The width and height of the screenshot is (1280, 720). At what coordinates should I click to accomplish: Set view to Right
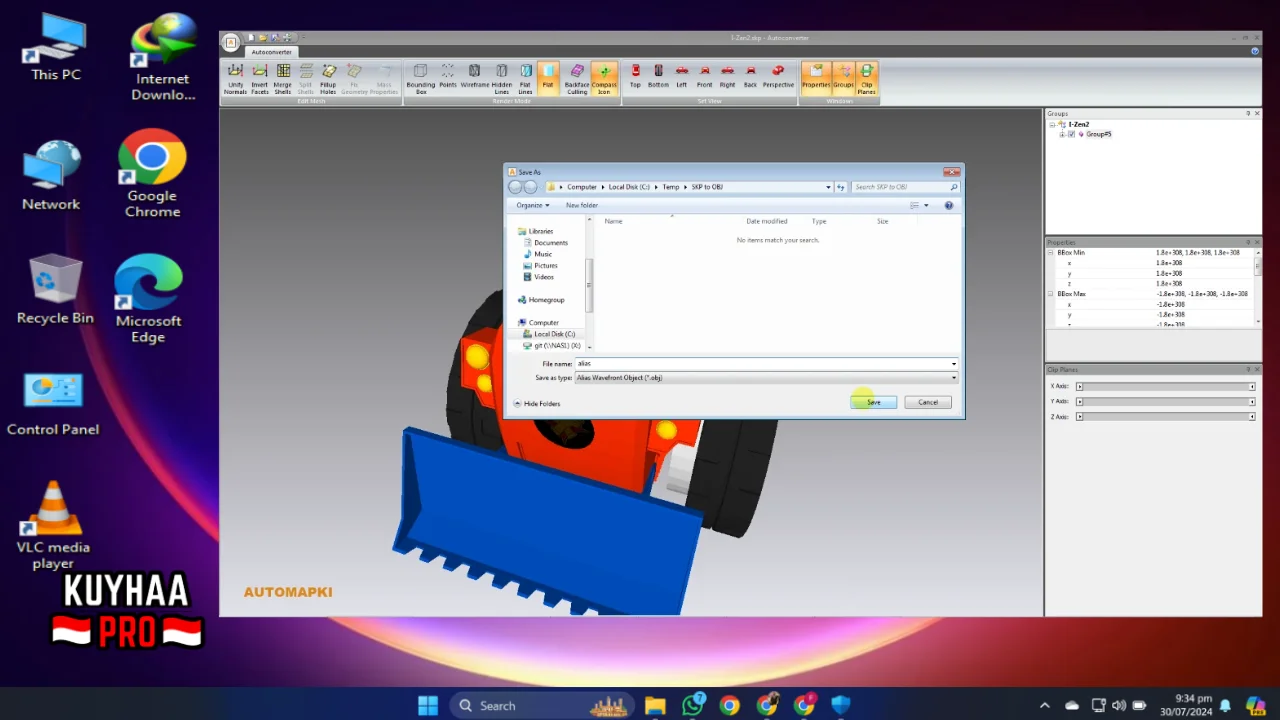[x=728, y=76]
